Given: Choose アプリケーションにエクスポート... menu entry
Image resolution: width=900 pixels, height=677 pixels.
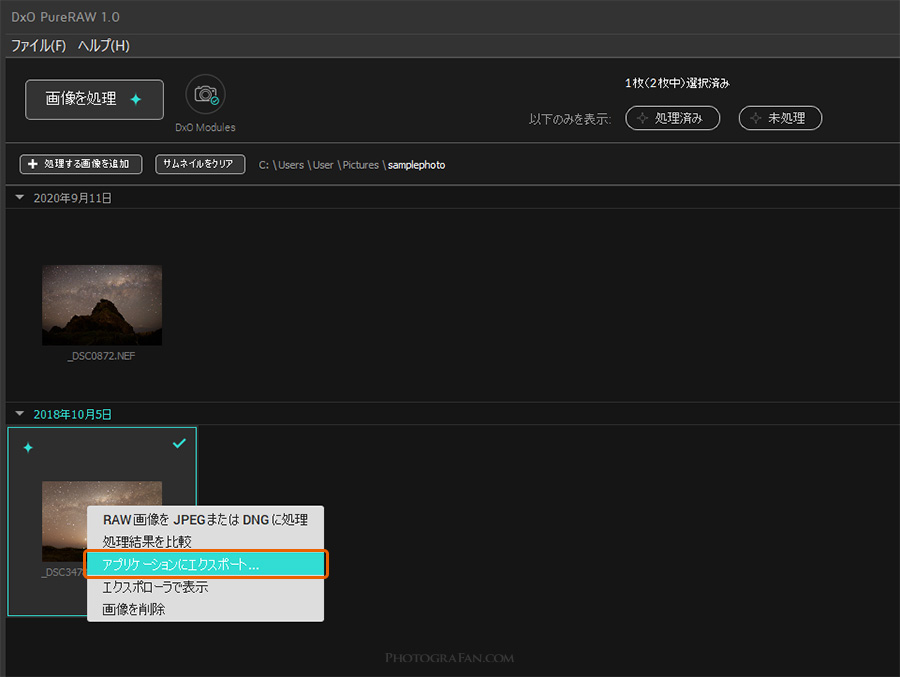Looking at the screenshot, I should pos(205,564).
